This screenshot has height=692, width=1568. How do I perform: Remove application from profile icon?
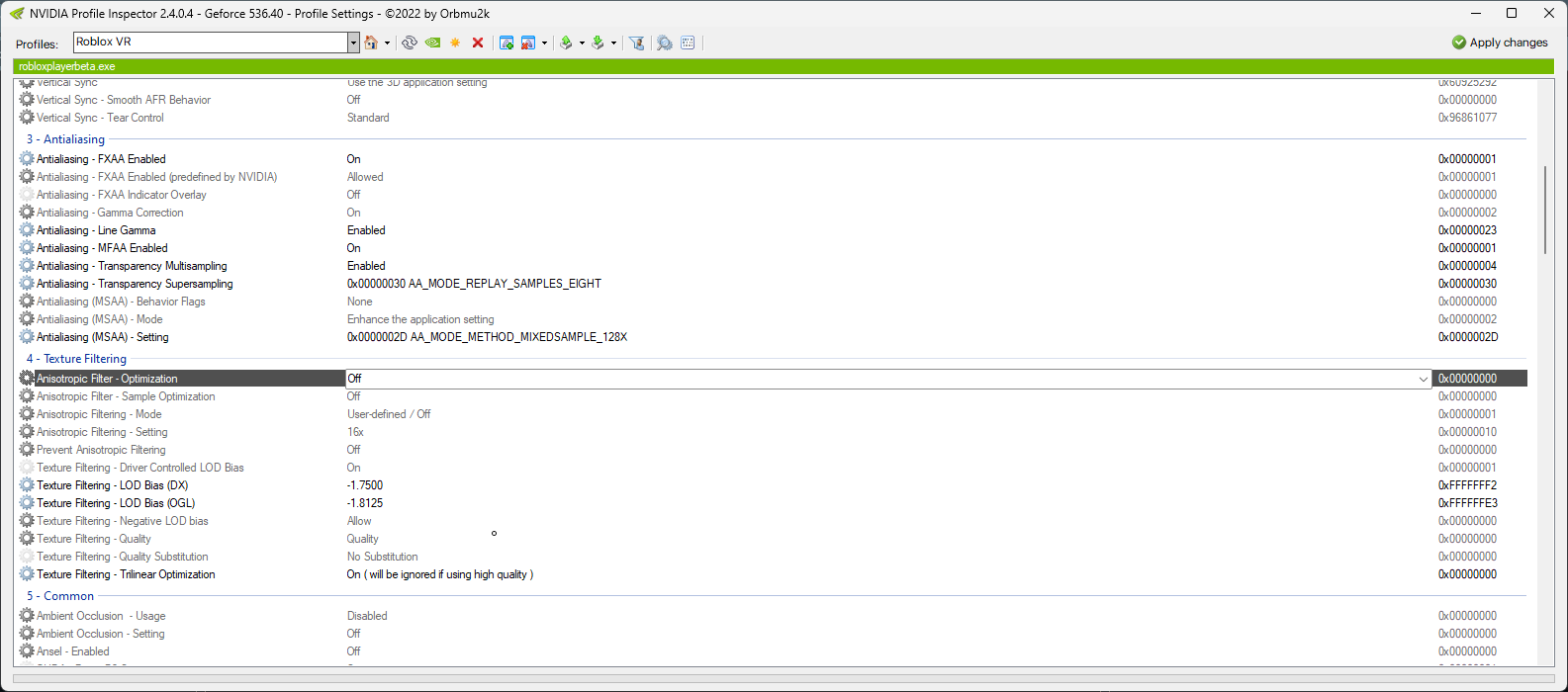coord(528,43)
